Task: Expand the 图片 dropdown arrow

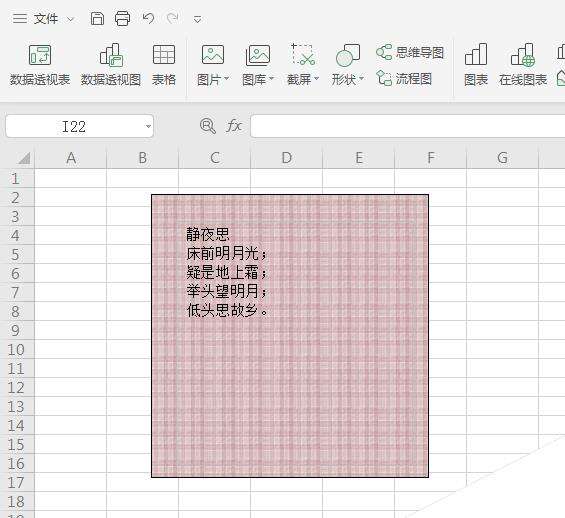Action: pyautogui.click(x=227, y=79)
